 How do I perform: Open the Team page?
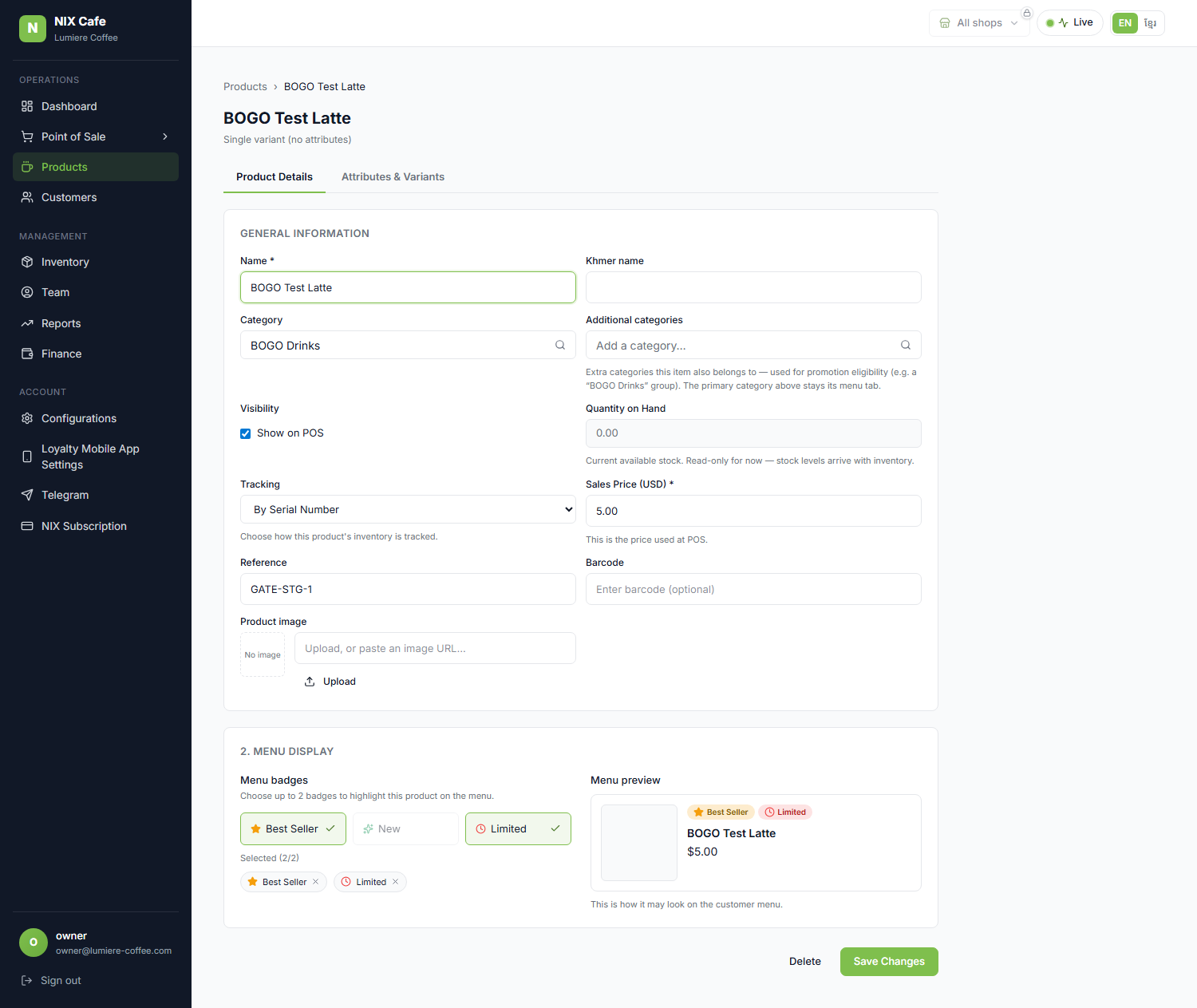click(x=96, y=292)
